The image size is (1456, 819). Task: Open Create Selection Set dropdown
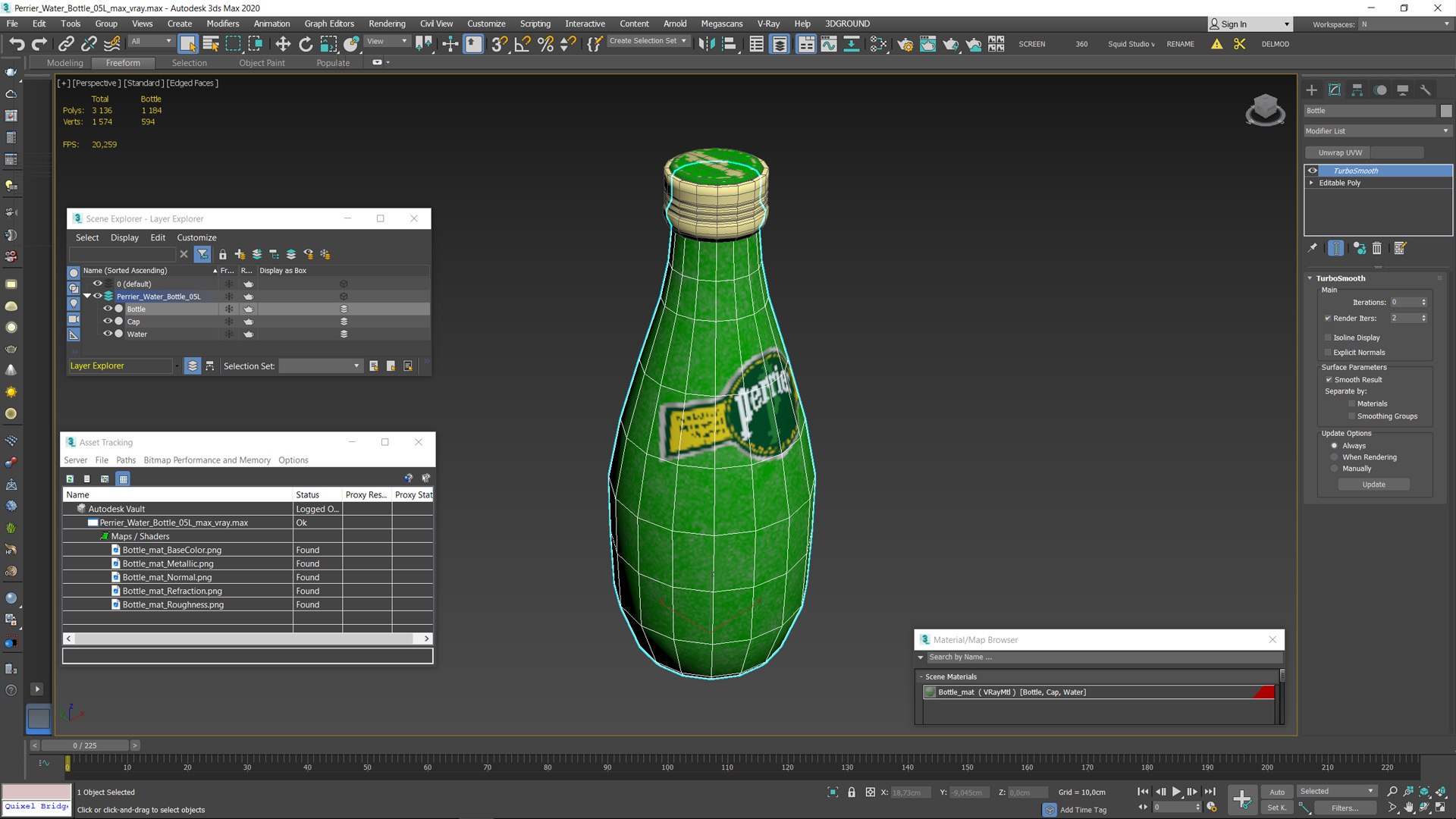[x=648, y=41]
